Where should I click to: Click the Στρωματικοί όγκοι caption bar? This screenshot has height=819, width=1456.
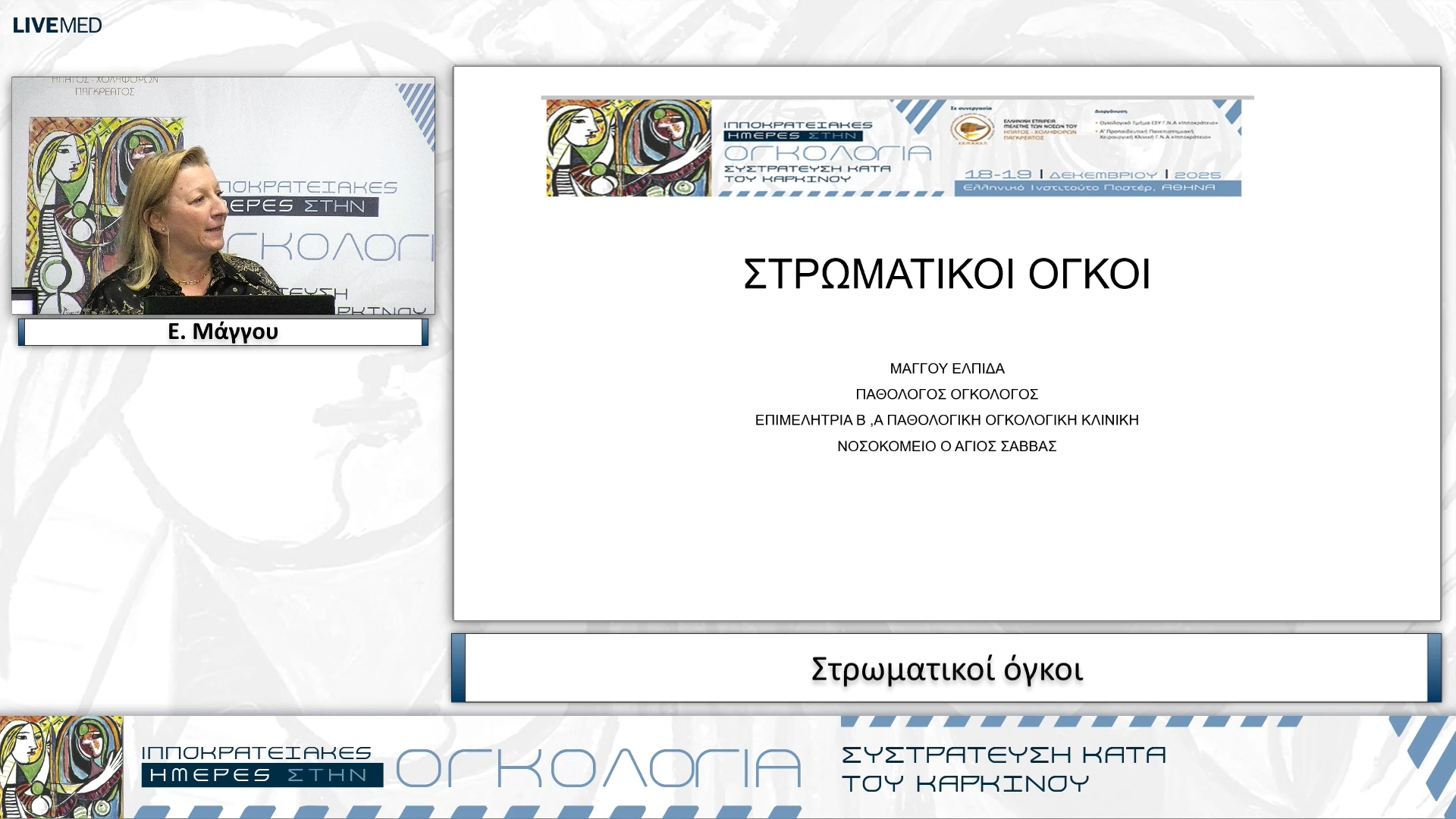(948, 670)
